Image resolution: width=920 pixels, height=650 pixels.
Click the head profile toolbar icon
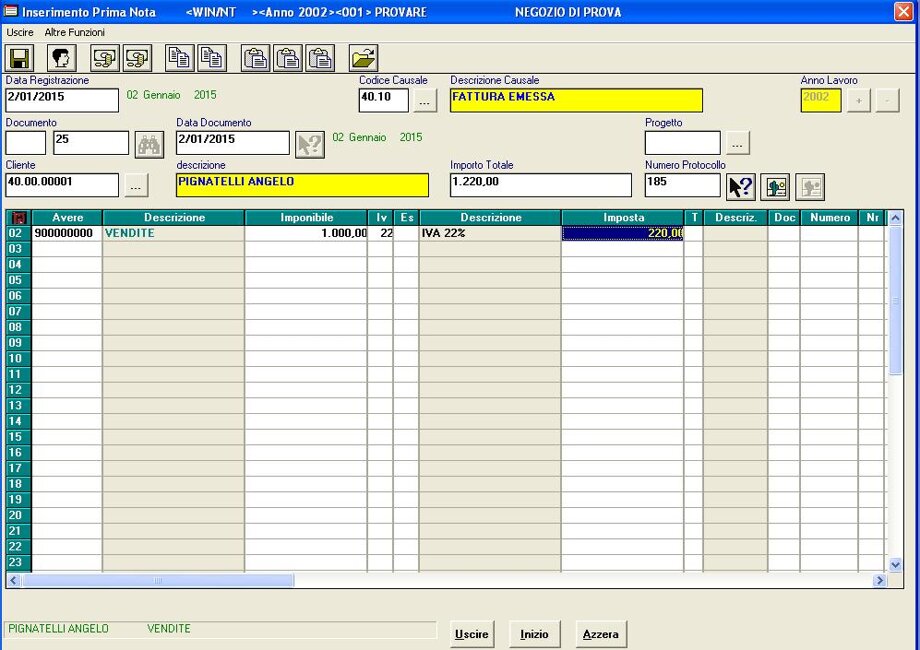(61, 58)
